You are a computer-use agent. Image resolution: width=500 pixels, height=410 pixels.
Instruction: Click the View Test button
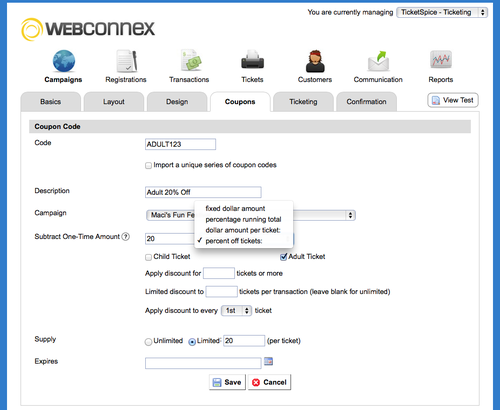(453, 100)
